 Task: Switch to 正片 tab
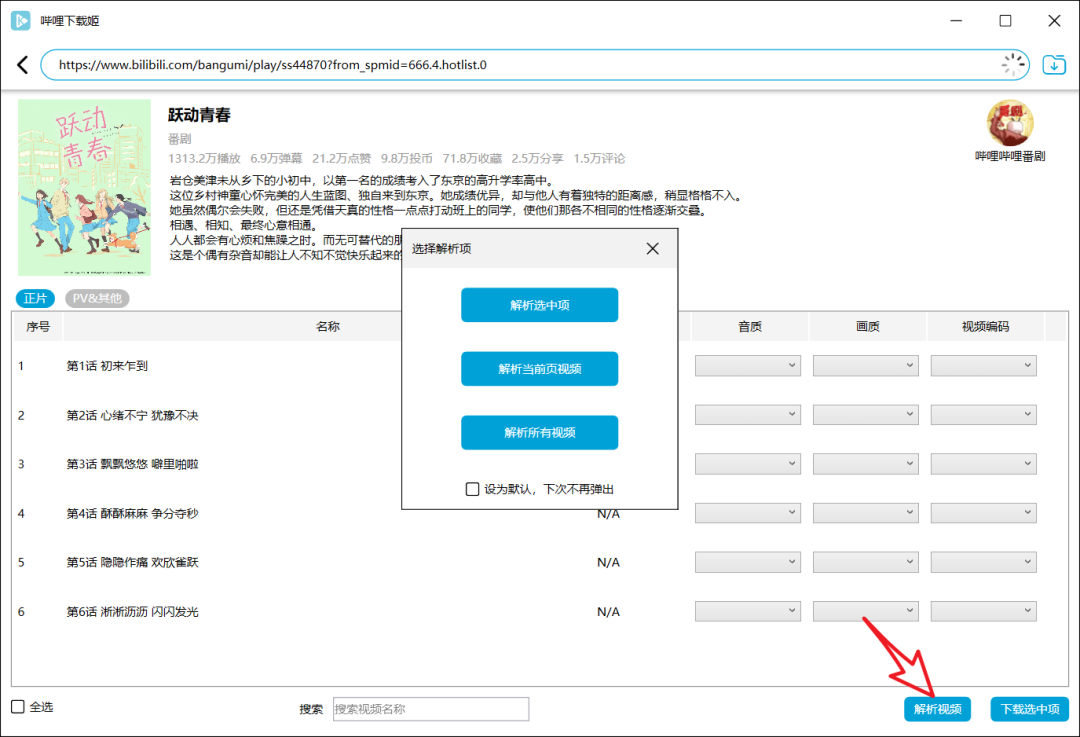(35, 298)
